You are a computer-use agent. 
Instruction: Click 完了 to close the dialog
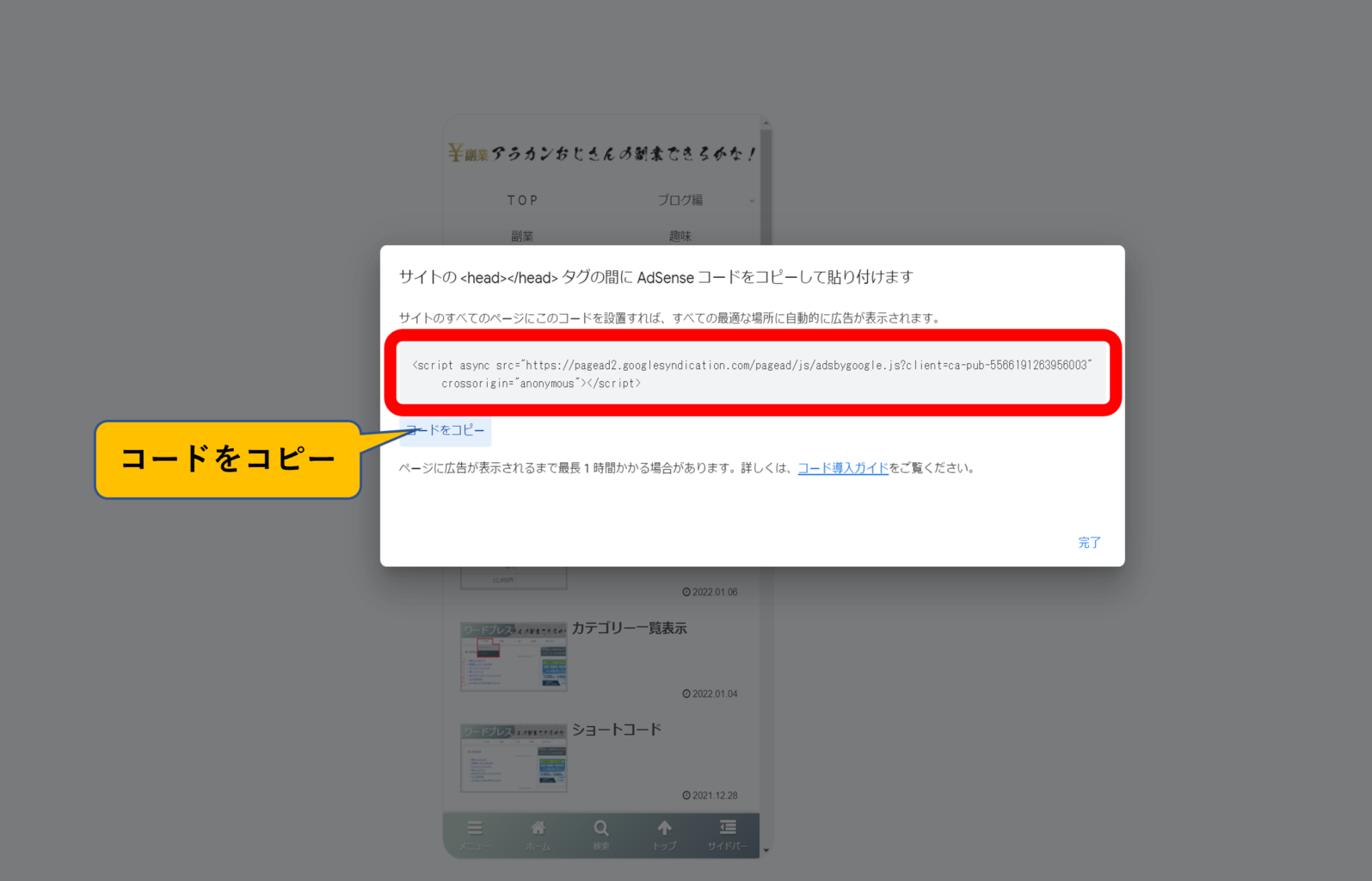click(x=1089, y=543)
